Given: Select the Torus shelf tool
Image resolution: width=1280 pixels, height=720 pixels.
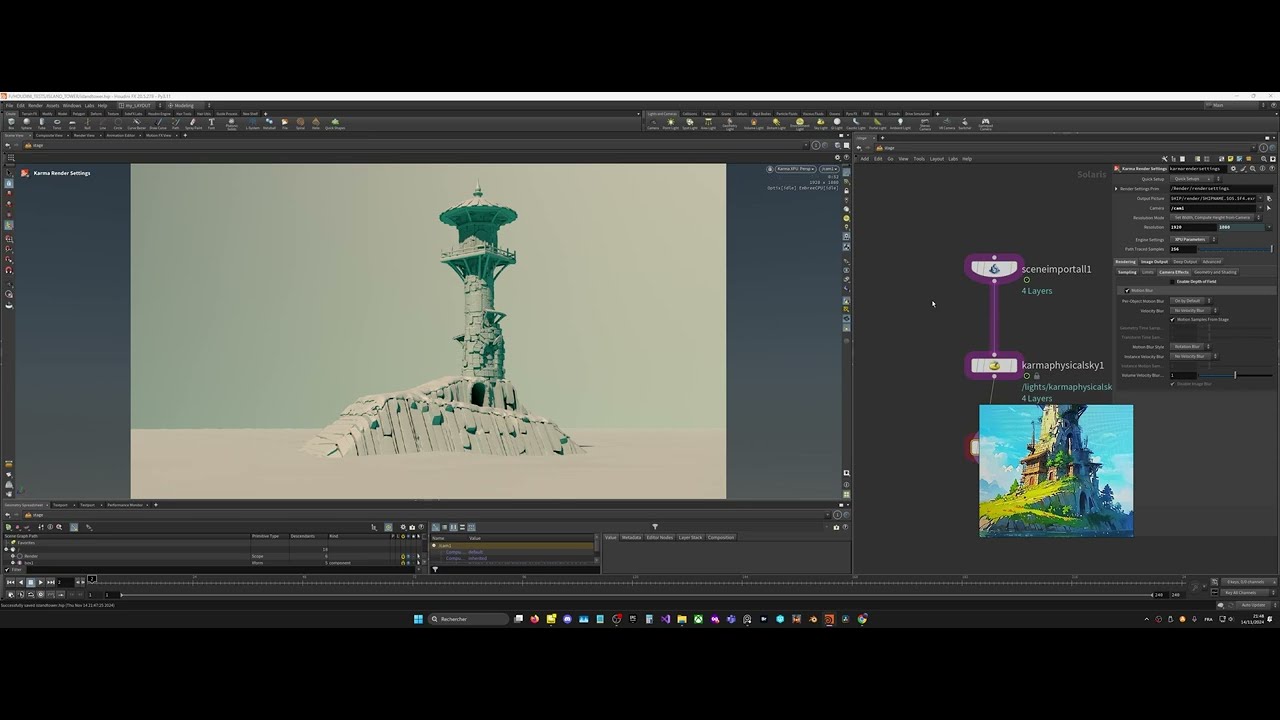Looking at the screenshot, I should click(x=57, y=122).
